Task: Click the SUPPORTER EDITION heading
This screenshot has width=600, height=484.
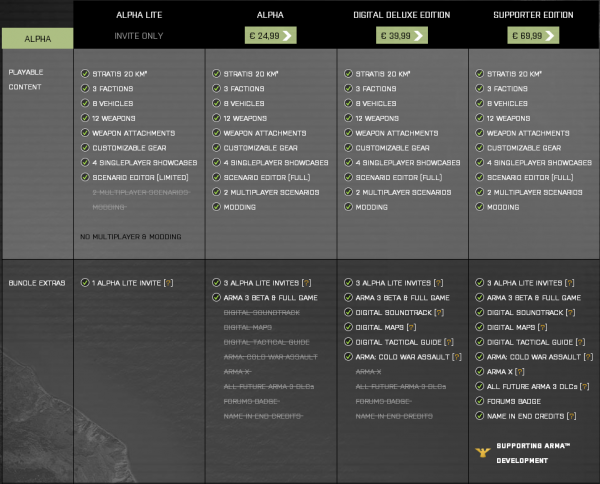Action: [x=533, y=15]
